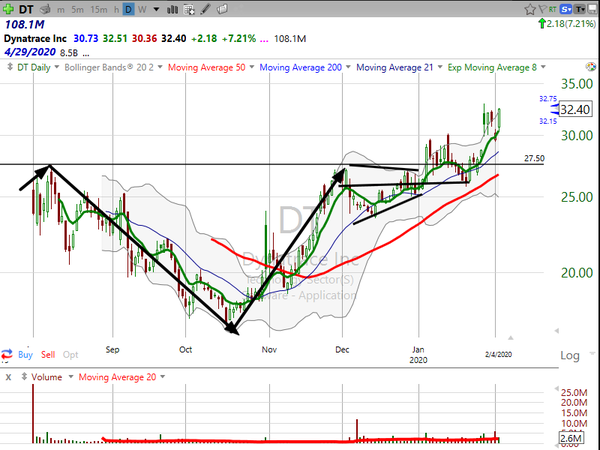Open Bollinger Bands 20 2 dropdown
This screenshot has width=600, height=450.
[160, 67]
